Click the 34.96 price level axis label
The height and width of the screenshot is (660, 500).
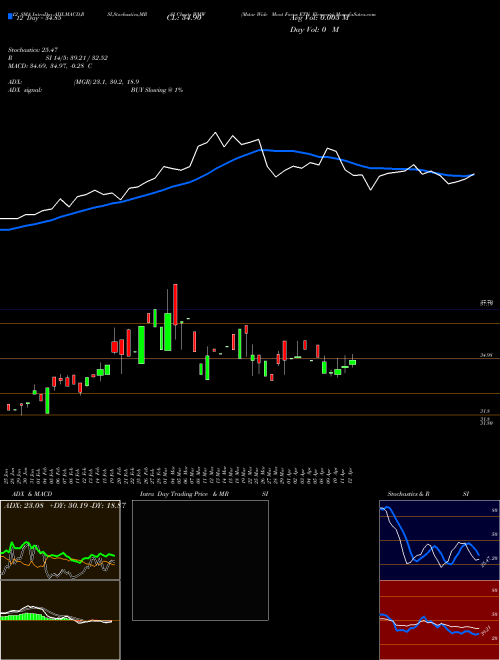point(486,356)
